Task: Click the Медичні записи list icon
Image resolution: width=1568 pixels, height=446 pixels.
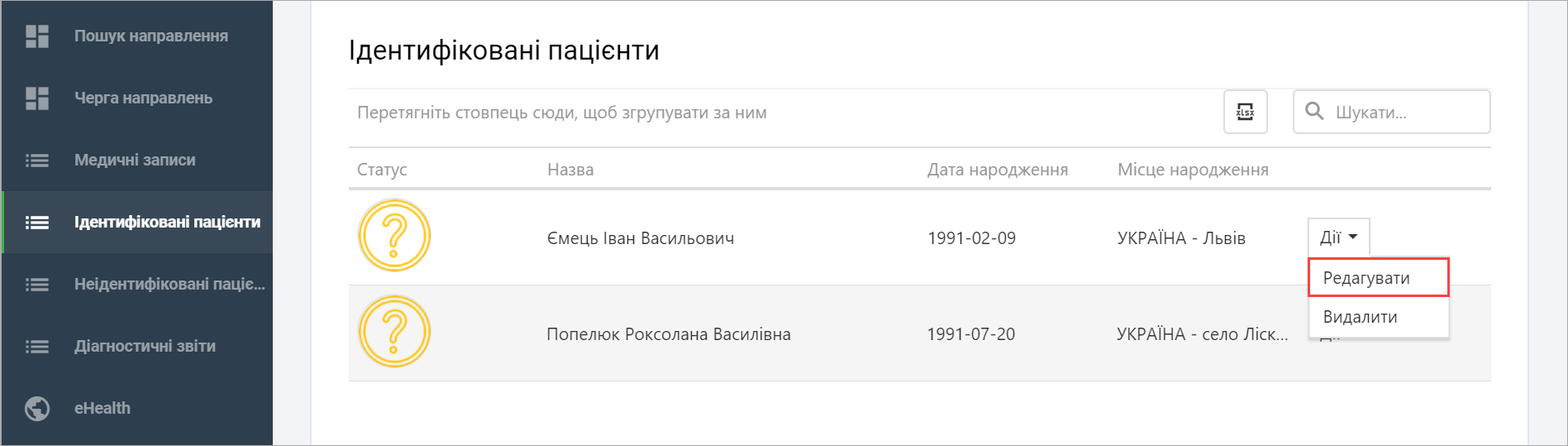Action: pos(37,161)
